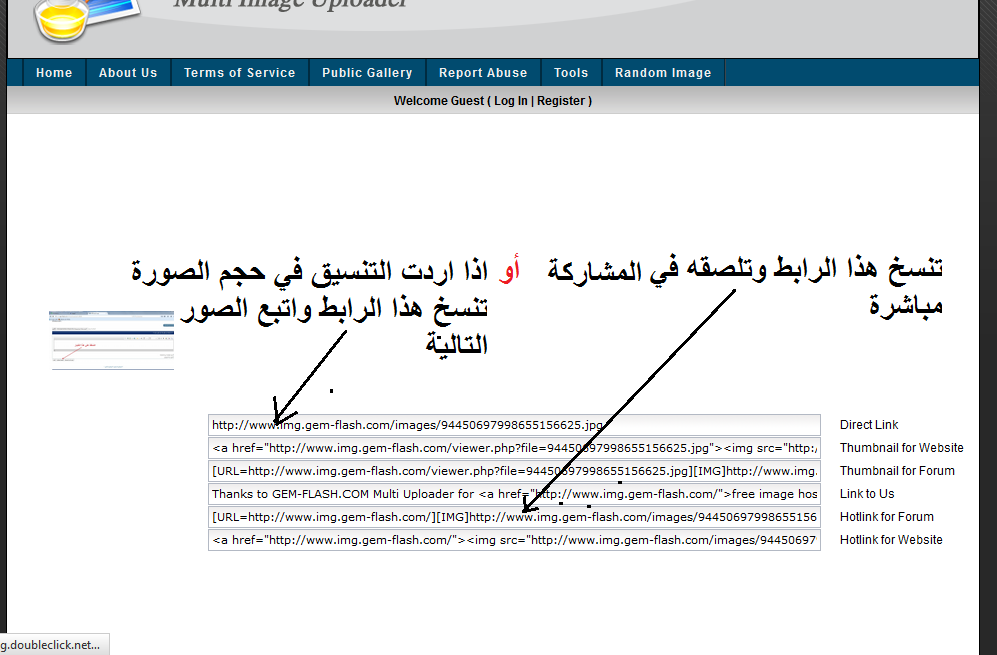Select the Link to Us code field
The width and height of the screenshot is (997, 655).
514,493
